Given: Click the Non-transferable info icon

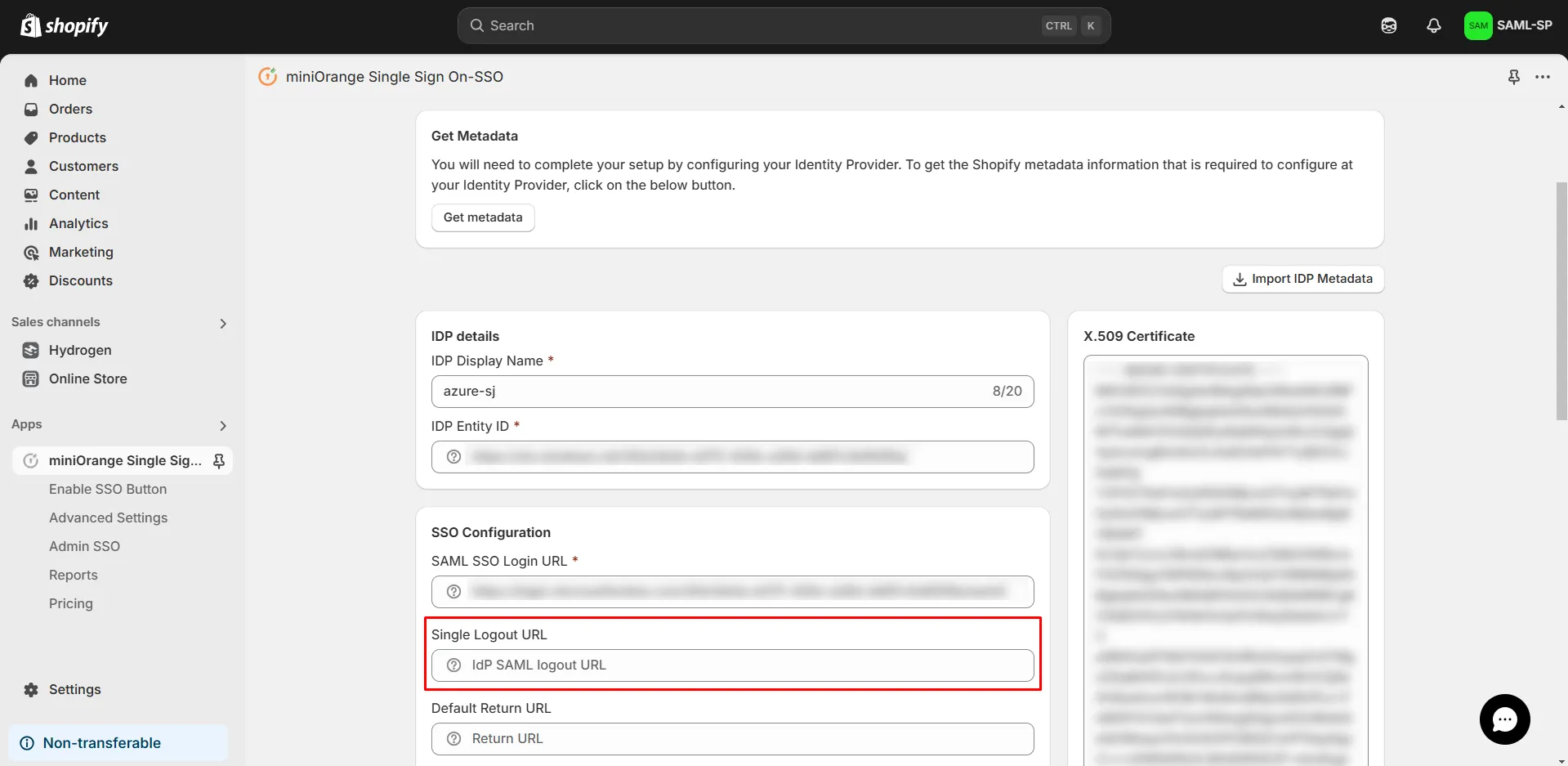Looking at the screenshot, I should [x=27, y=743].
